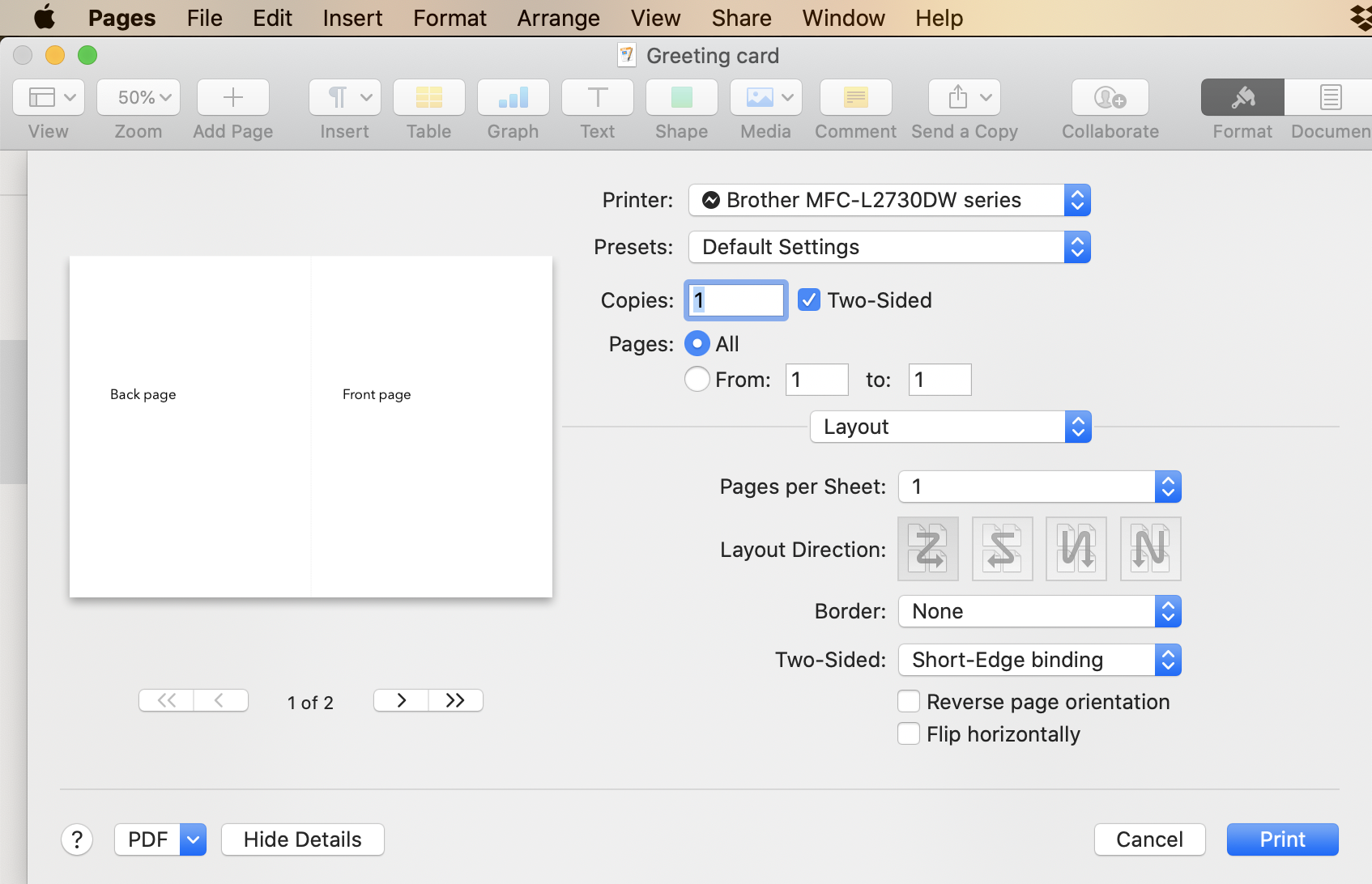Open the Format paintbrush sidebar
This screenshot has height=884, width=1372.
[1242, 97]
